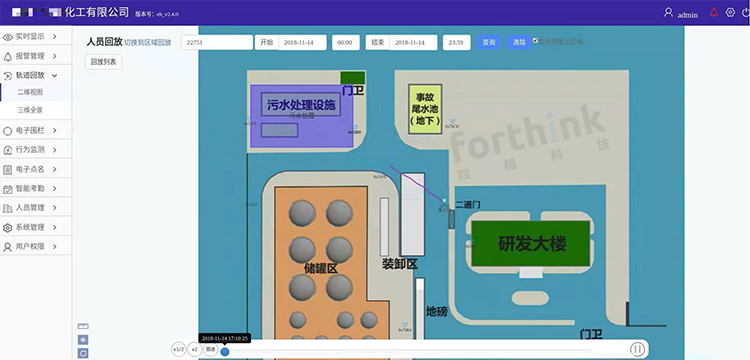Restore original playback speed 原速

(x=210, y=349)
